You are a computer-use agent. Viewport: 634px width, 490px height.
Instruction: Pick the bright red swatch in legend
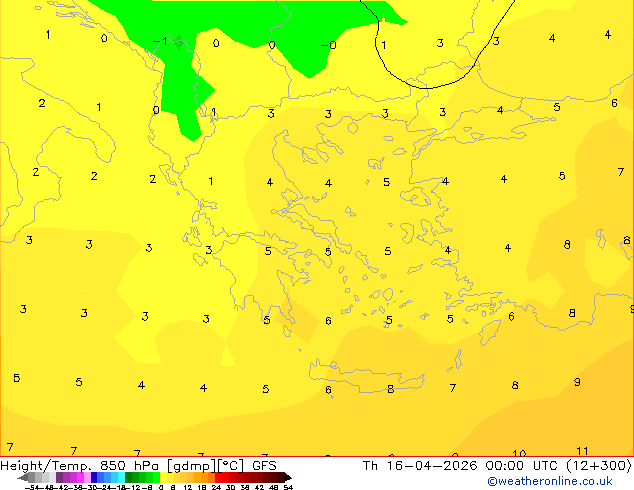click(218, 478)
